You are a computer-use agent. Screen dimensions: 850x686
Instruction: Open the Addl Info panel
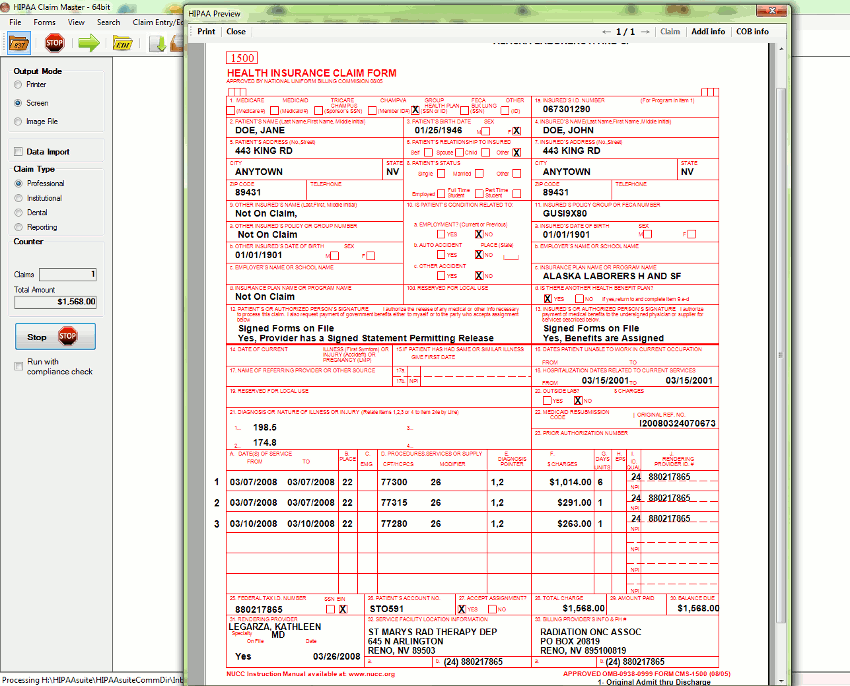pos(710,32)
